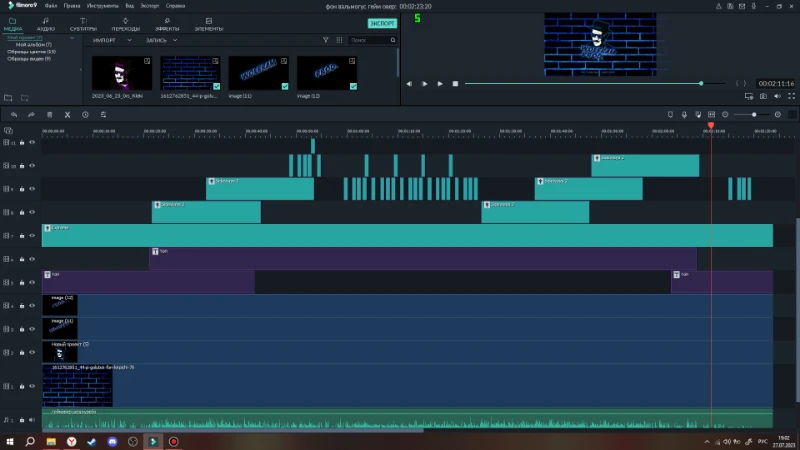The width and height of the screenshot is (800, 450).
Task: Click the add track manager icon
Action: (x=8, y=131)
